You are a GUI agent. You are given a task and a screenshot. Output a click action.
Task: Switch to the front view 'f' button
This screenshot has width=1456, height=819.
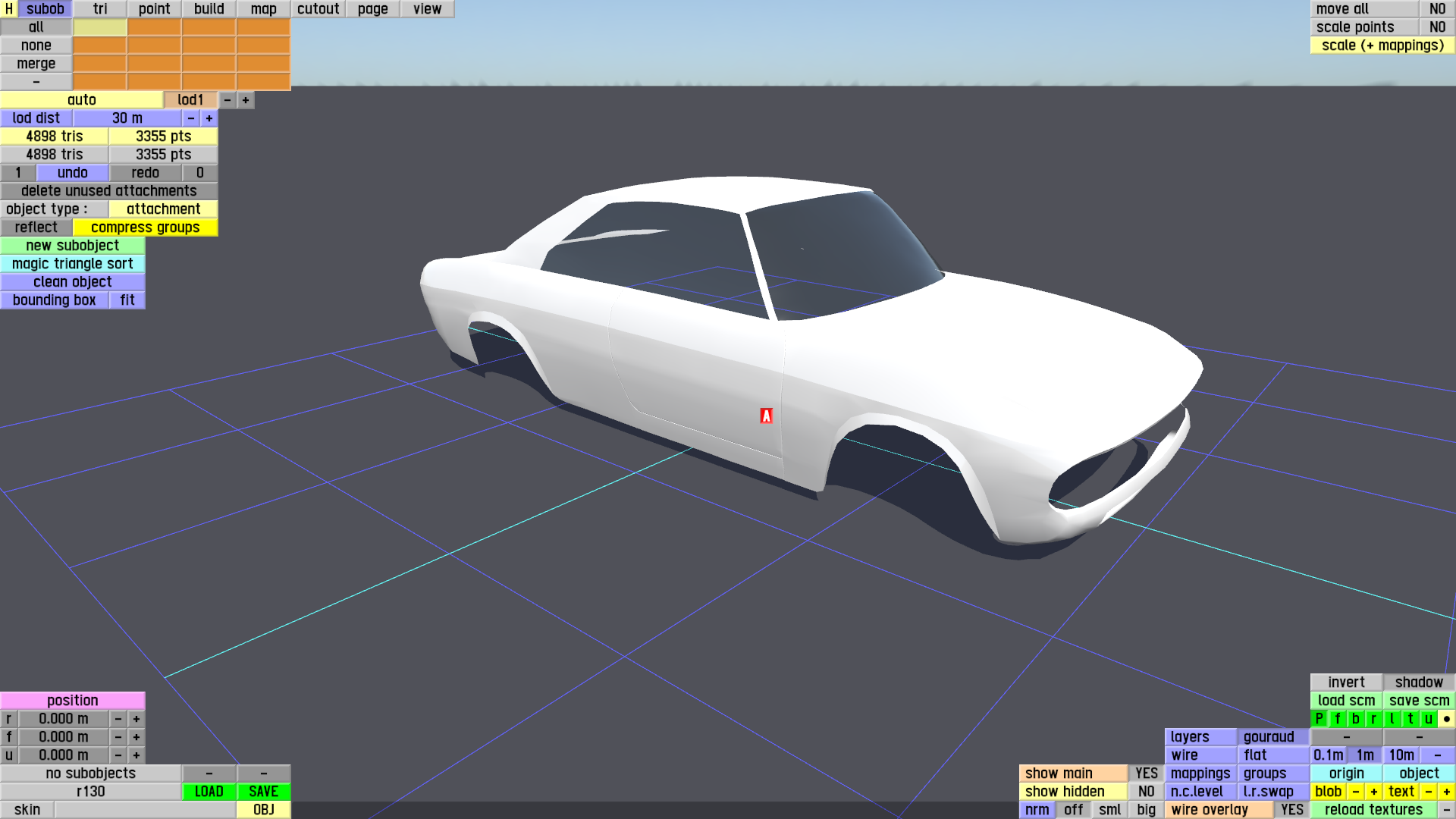pos(1337,719)
